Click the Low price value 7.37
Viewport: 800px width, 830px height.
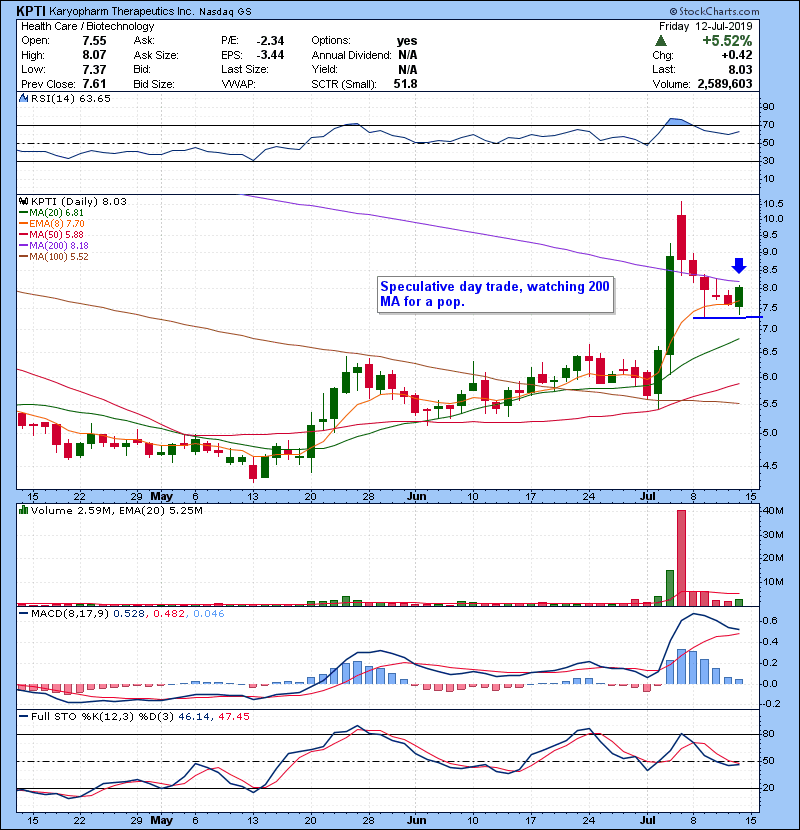pos(94,70)
